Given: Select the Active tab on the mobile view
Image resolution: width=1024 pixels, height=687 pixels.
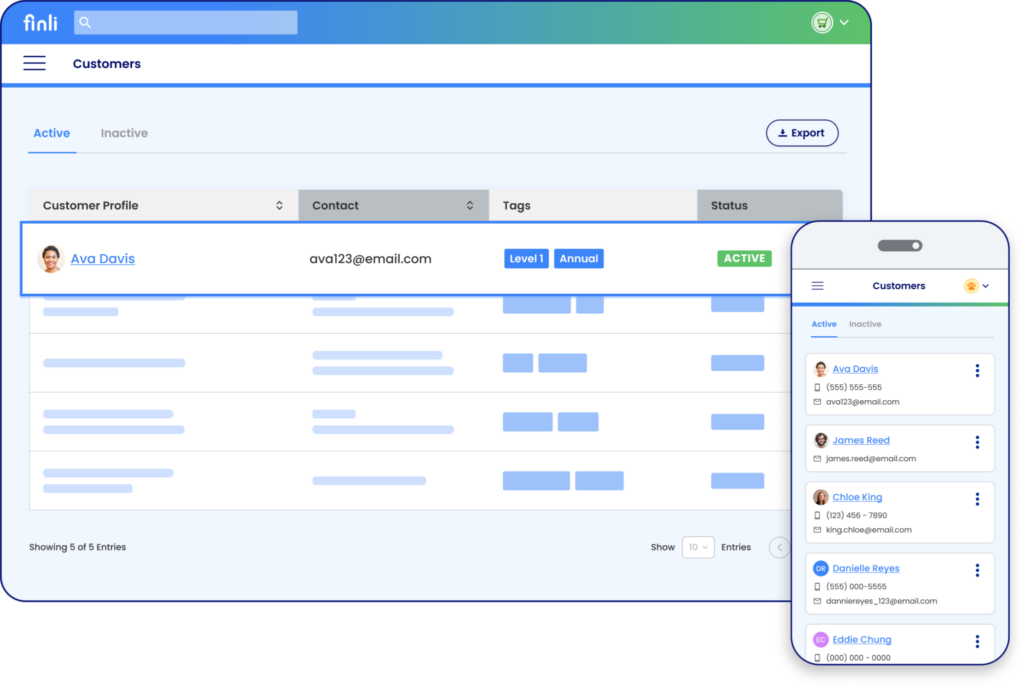Looking at the screenshot, I should [x=824, y=324].
